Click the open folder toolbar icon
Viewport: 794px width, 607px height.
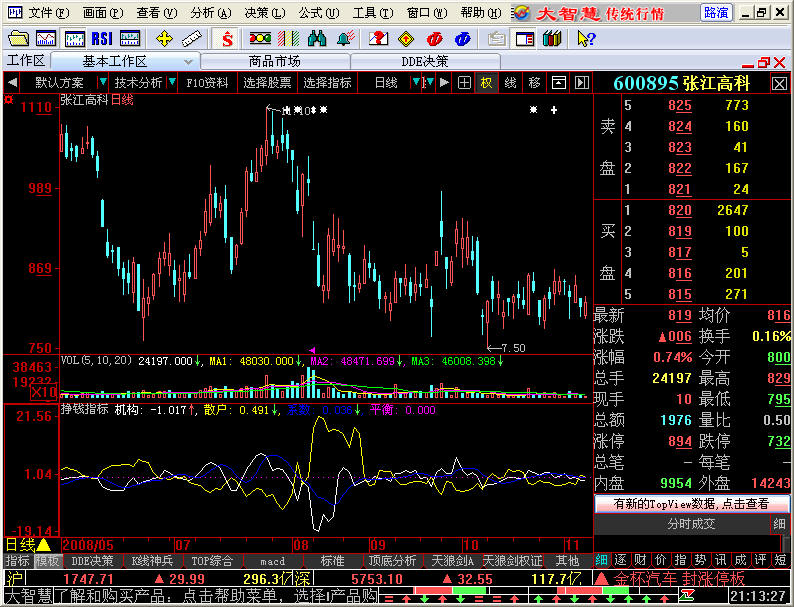(x=19, y=38)
